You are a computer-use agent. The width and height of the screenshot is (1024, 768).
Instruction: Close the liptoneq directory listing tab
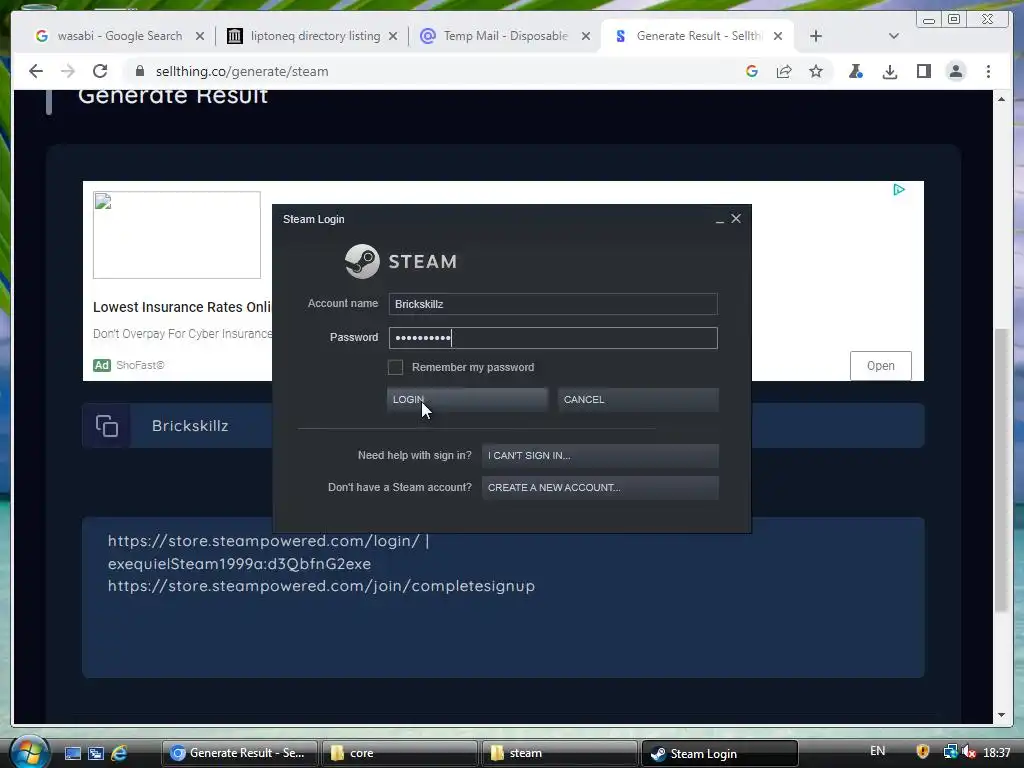click(393, 36)
